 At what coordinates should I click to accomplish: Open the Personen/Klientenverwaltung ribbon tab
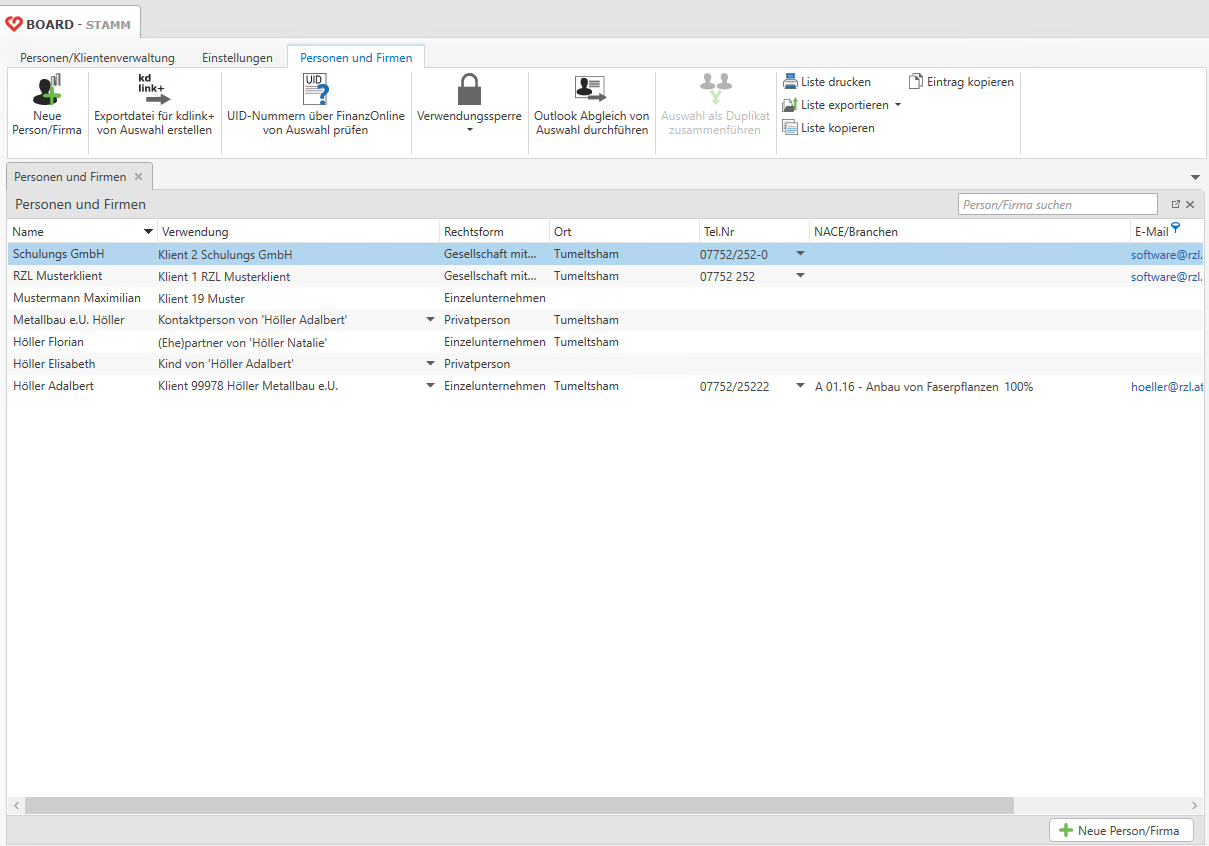coord(97,58)
